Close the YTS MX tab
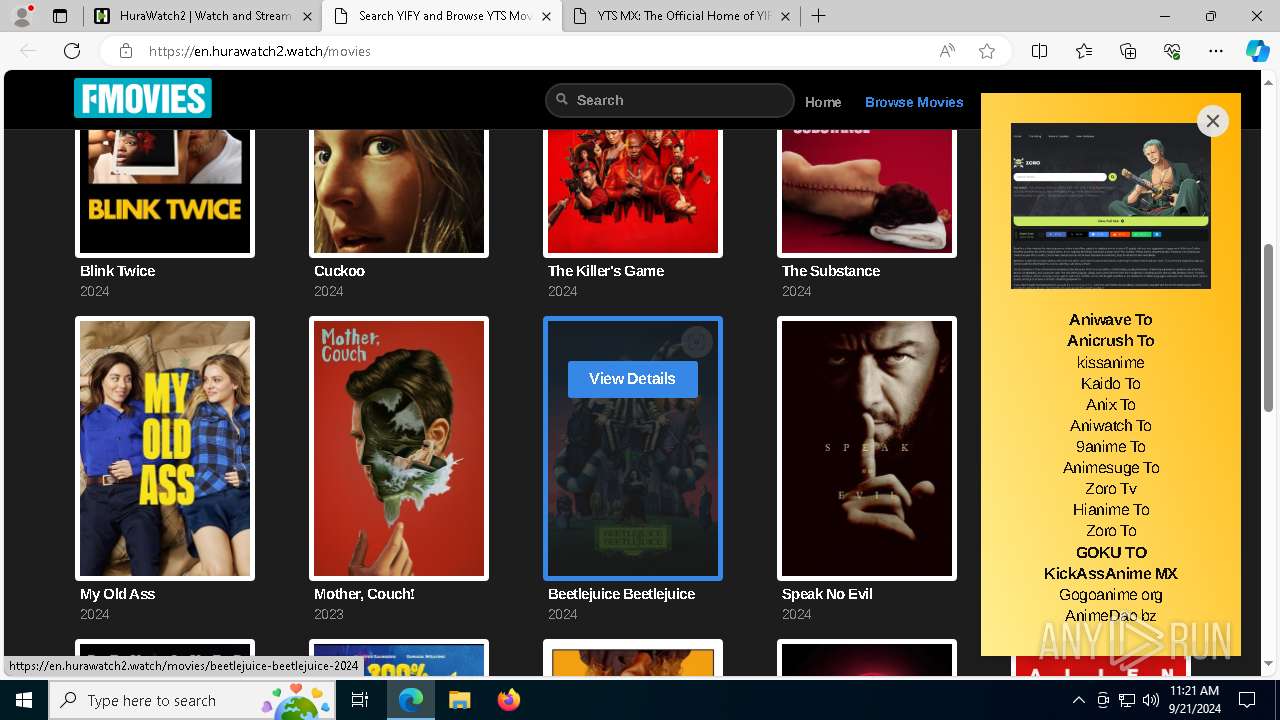The image size is (1280, 720). tap(786, 16)
